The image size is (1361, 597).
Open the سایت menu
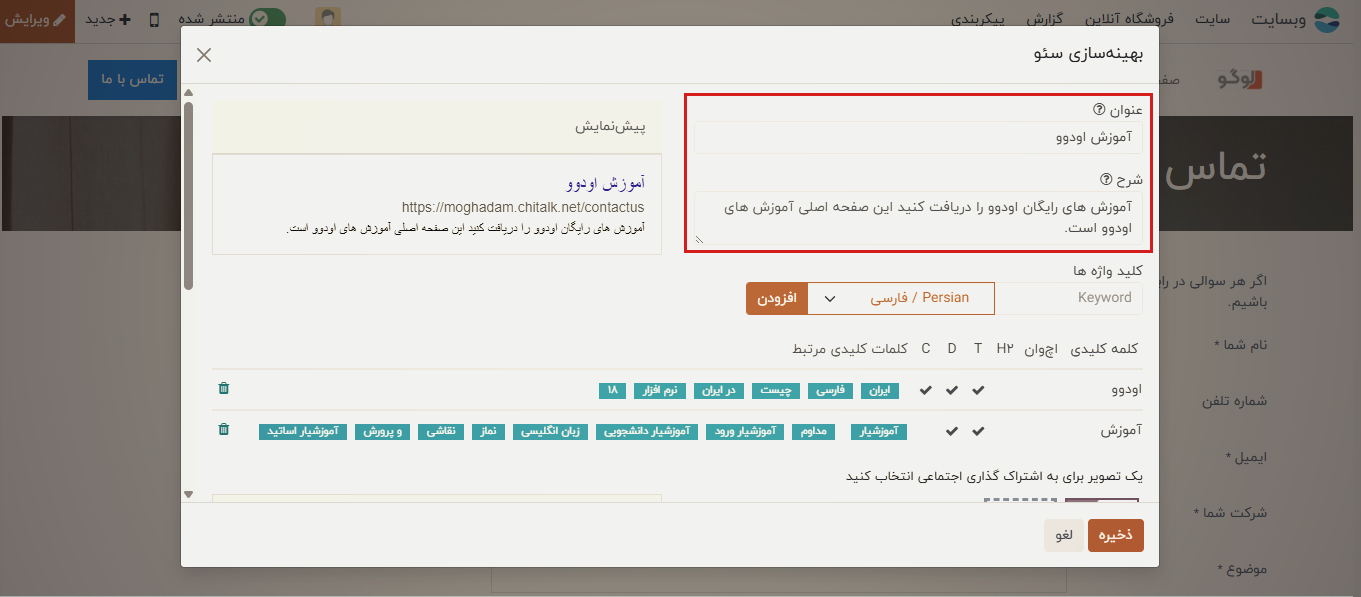pos(1212,20)
